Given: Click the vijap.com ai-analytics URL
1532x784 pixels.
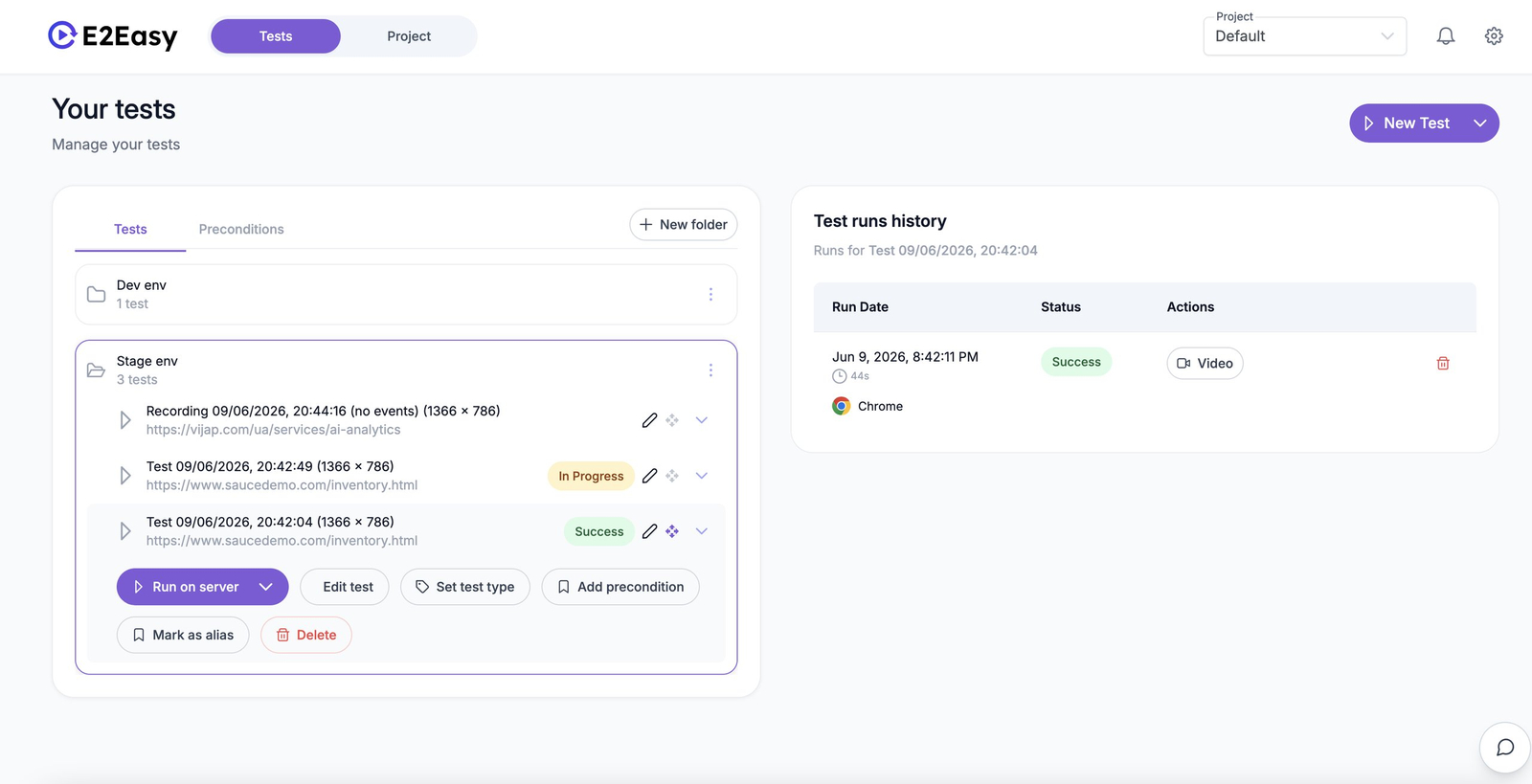Looking at the screenshot, I should (x=273, y=430).
